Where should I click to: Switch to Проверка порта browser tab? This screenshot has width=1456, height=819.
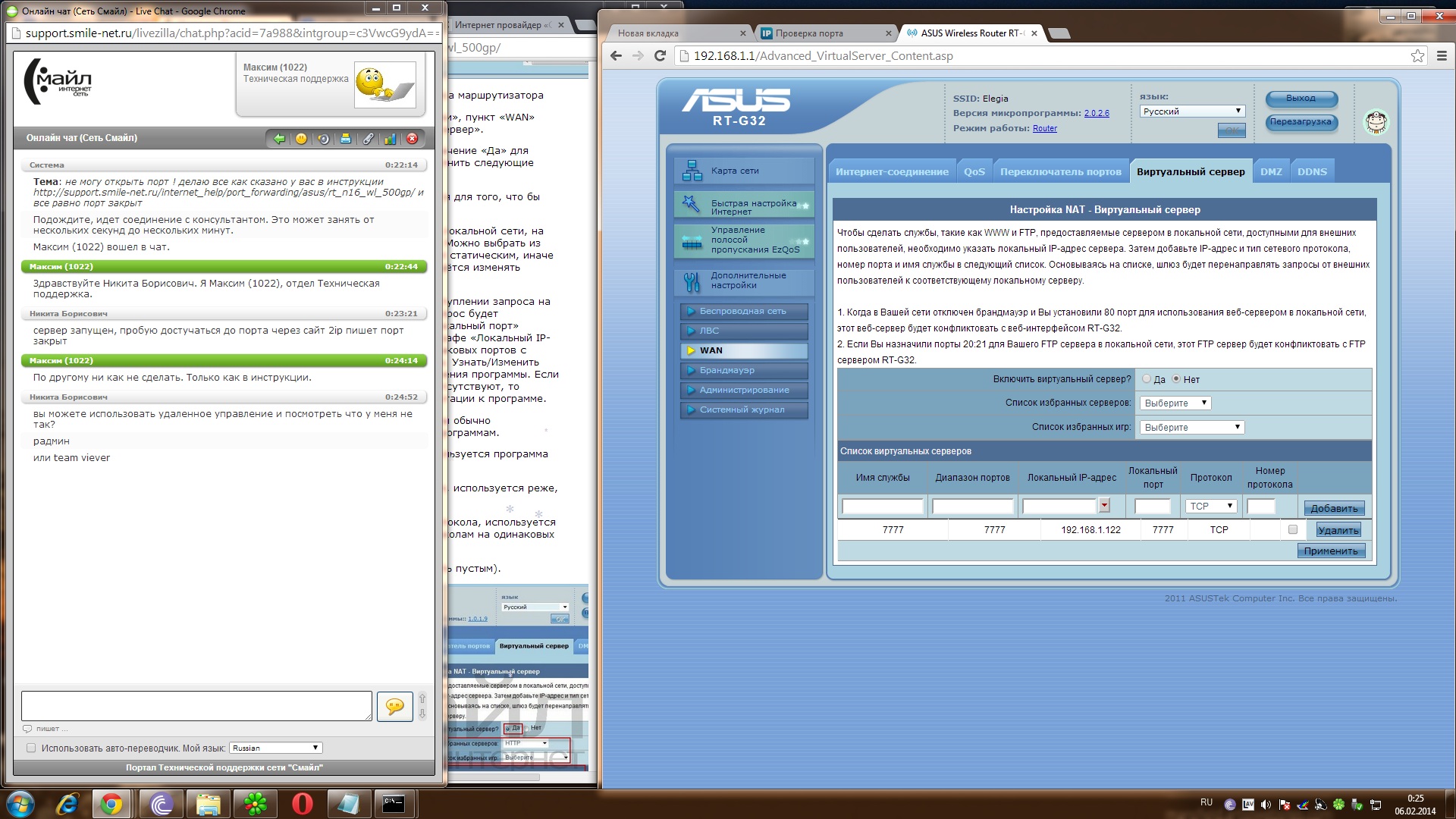[826, 33]
